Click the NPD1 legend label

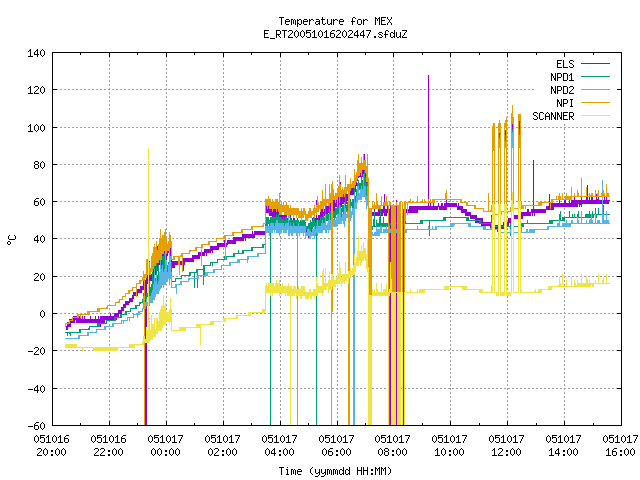pyautogui.click(x=562, y=77)
